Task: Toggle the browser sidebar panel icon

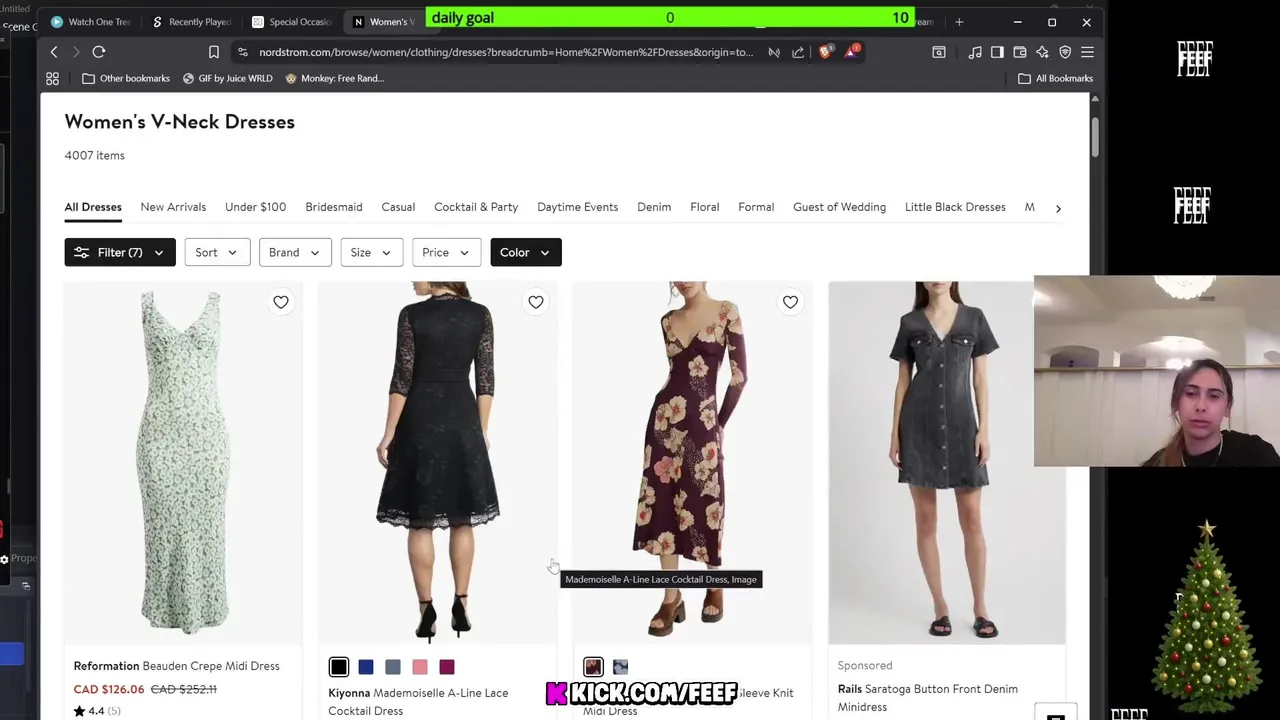Action: tap(997, 52)
